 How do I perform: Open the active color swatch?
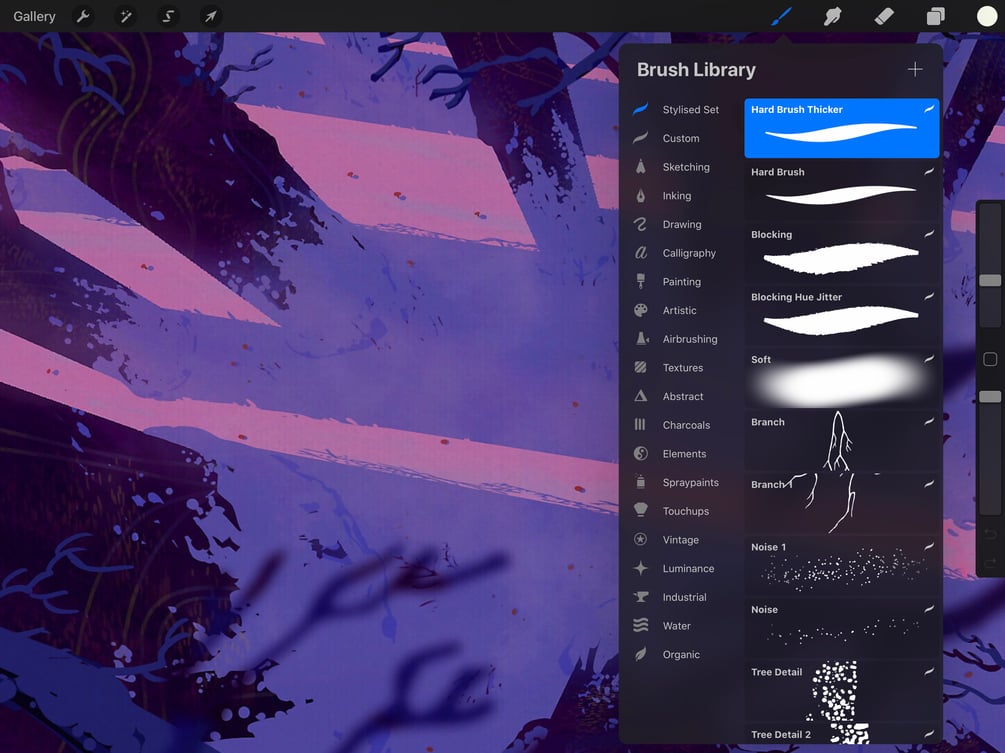(x=986, y=16)
